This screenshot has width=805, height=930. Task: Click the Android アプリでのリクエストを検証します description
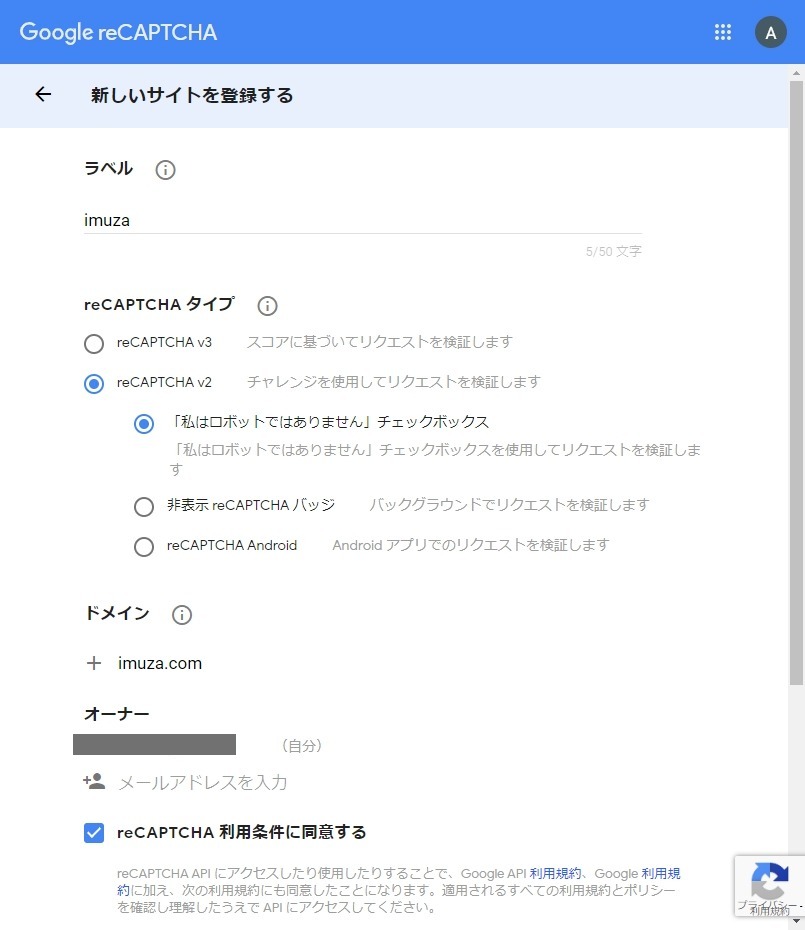[x=471, y=545]
